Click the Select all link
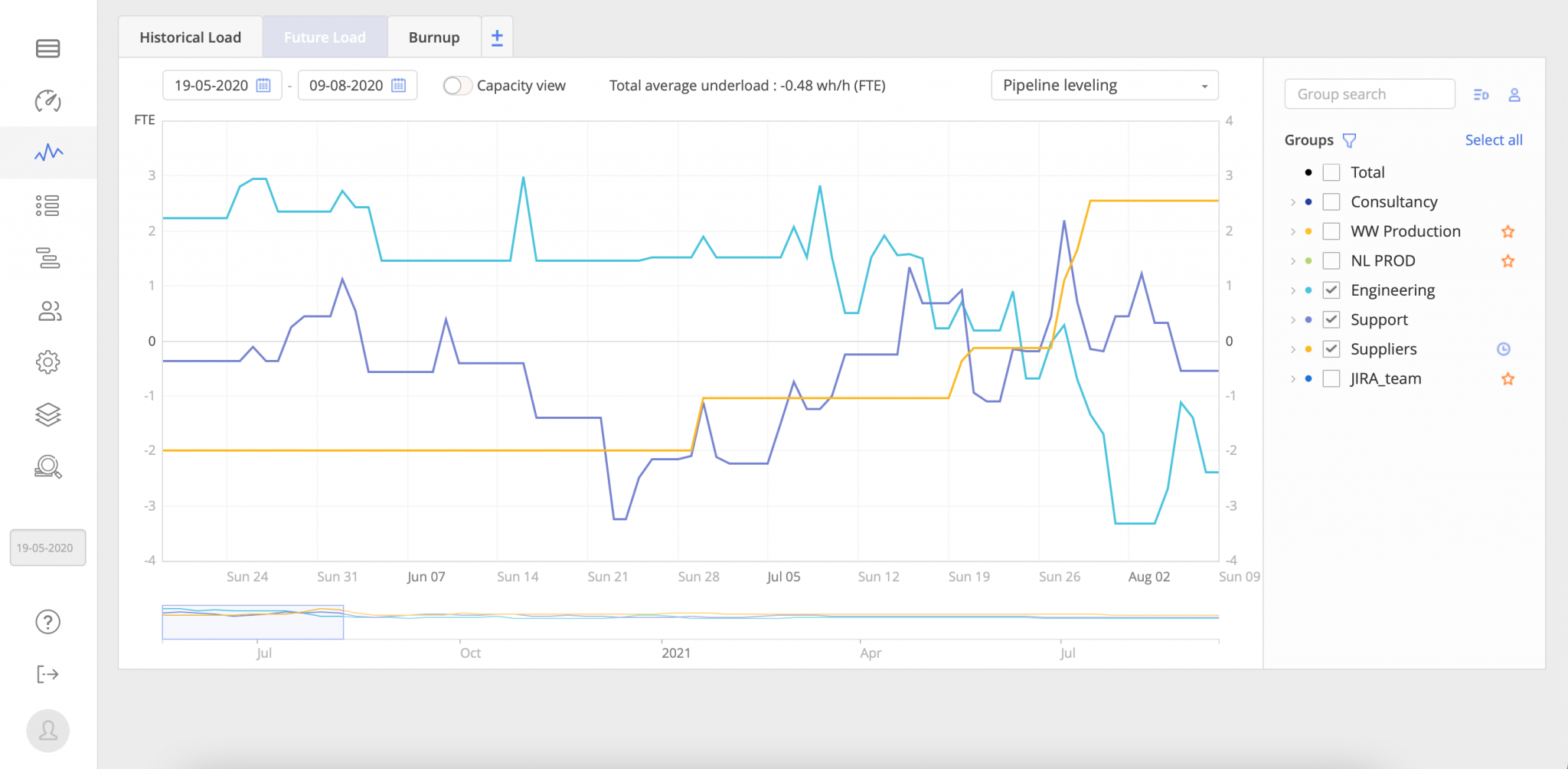The image size is (1568, 769). (x=1493, y=140)
